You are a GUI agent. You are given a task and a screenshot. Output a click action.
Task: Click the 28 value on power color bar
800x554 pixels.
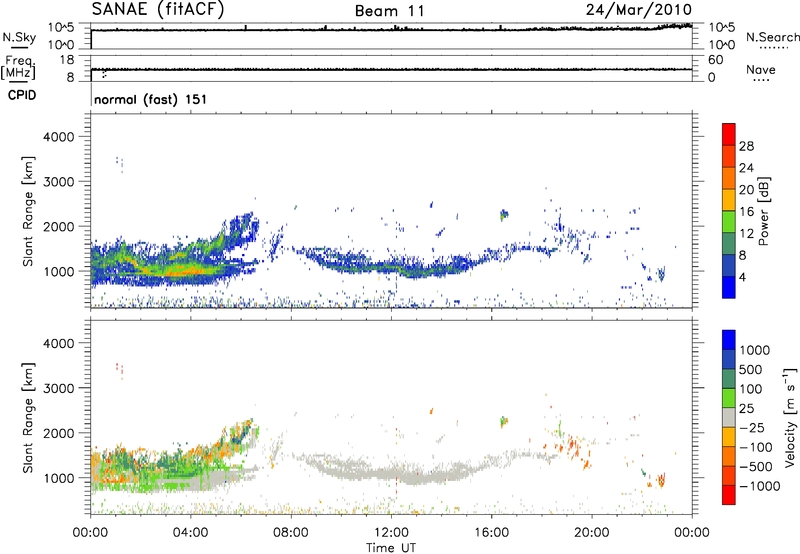(x=746, y=146)
